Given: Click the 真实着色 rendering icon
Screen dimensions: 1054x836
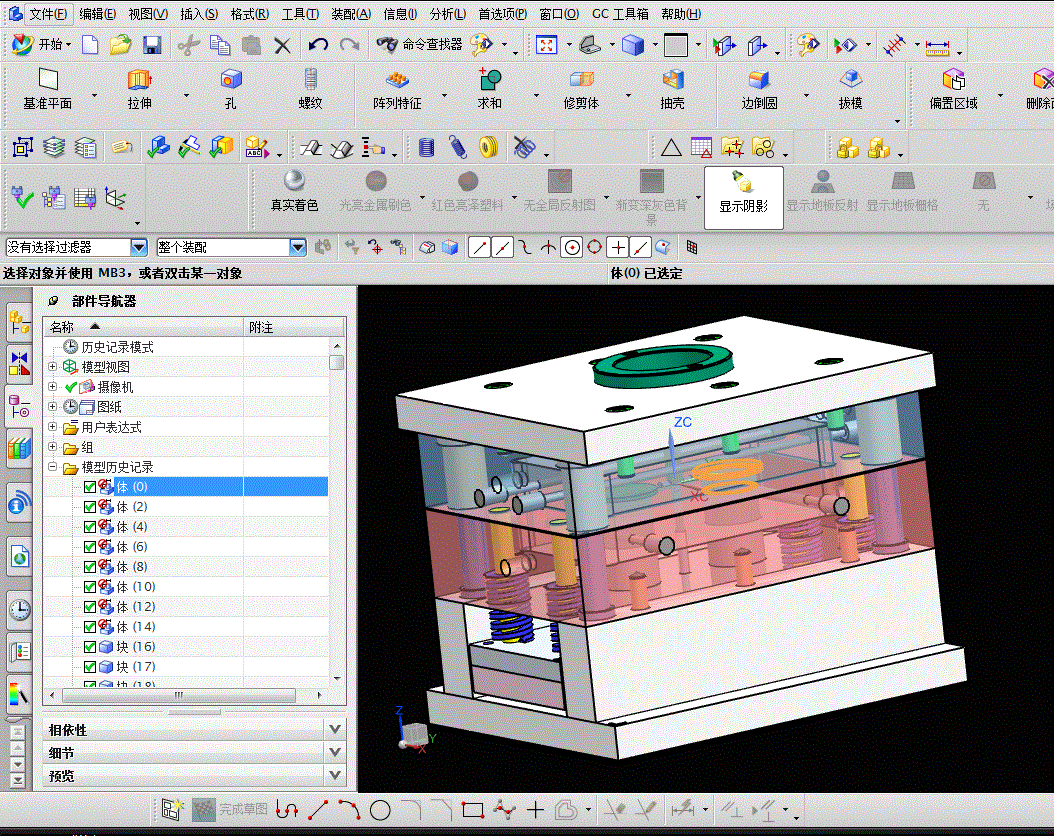Looking at the screenshot, I should coord(294,181).
